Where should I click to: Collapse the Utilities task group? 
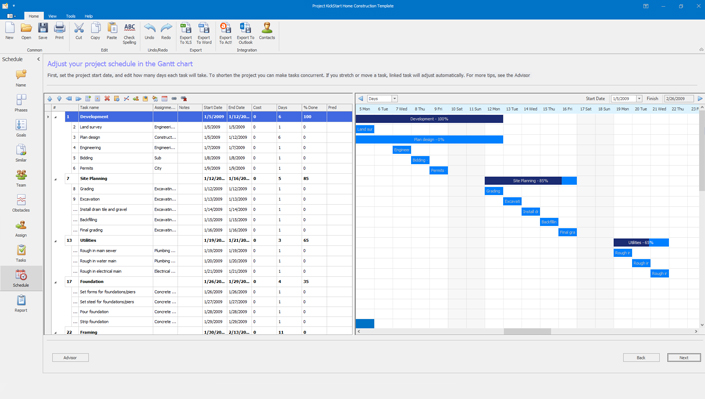[56, 241]
